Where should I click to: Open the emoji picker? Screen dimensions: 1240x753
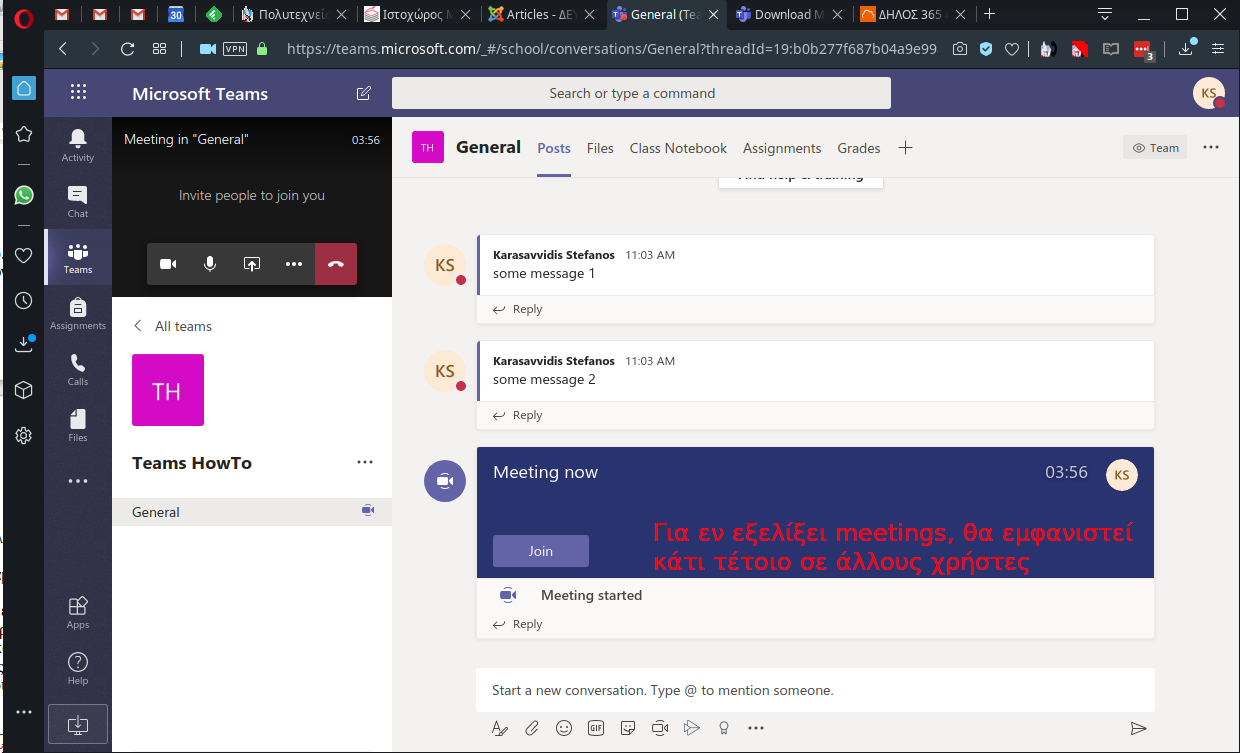[x=564, y=728]
